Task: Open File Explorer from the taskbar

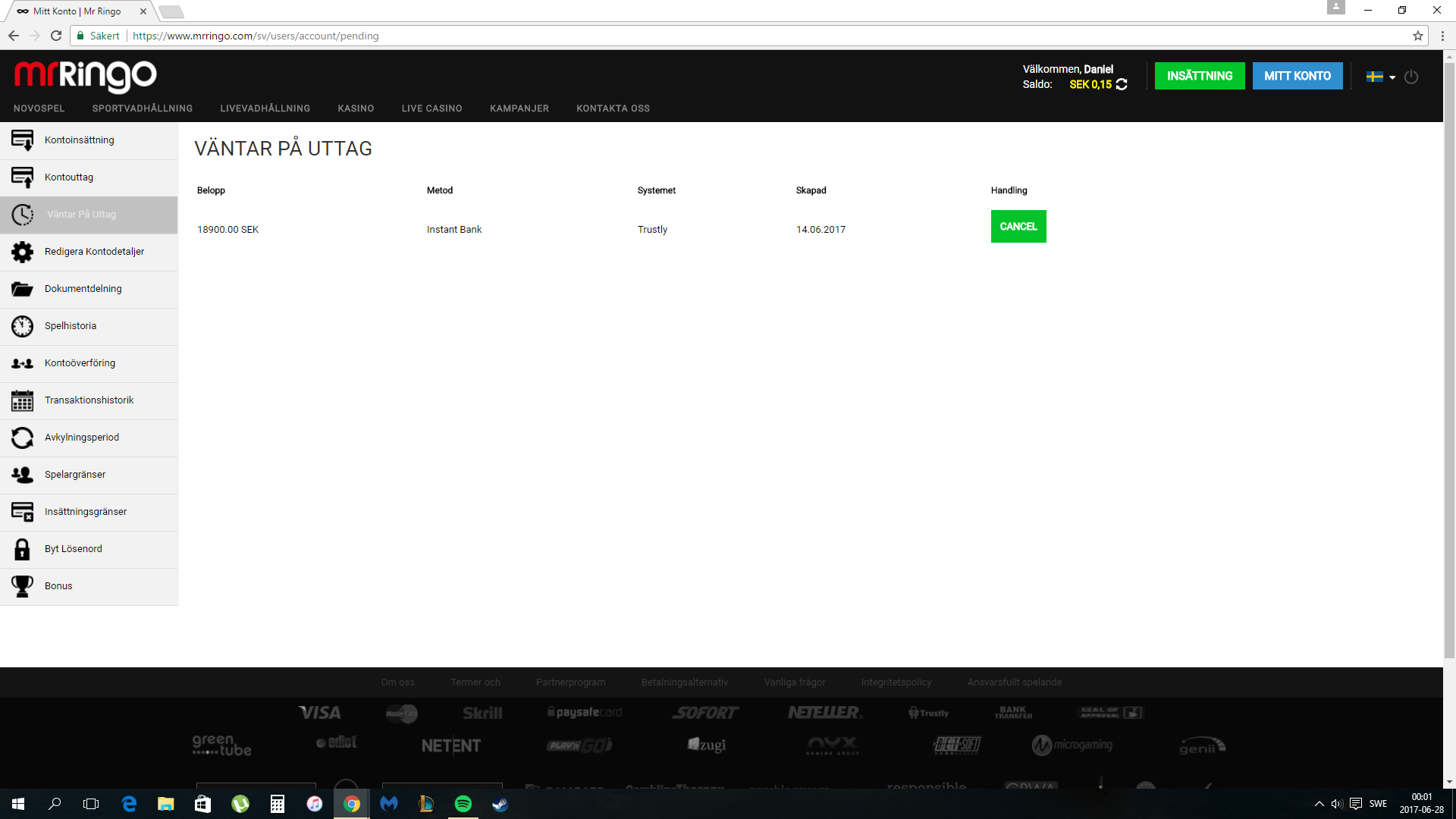Action: (165, 804)
